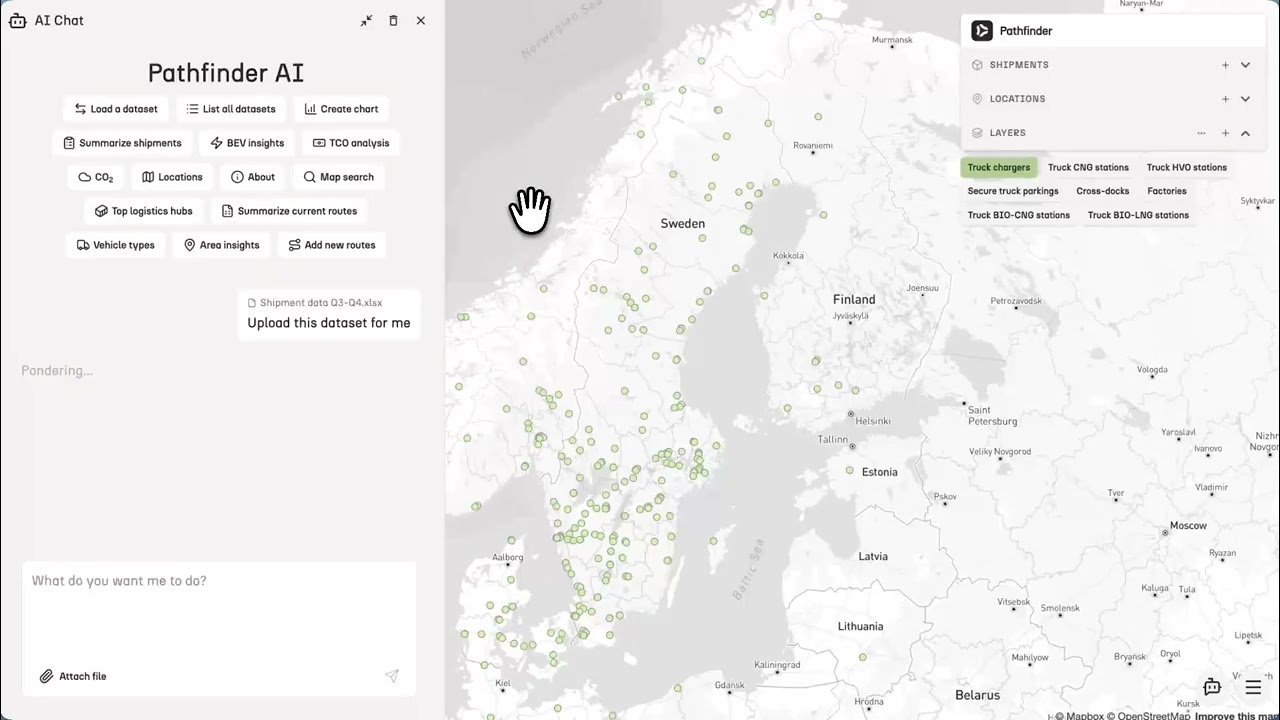Image resolution: width=1280 pixels, height=720 pixels.
Task: Click the 'Sweden' label on the map
Action: [683, 224]
